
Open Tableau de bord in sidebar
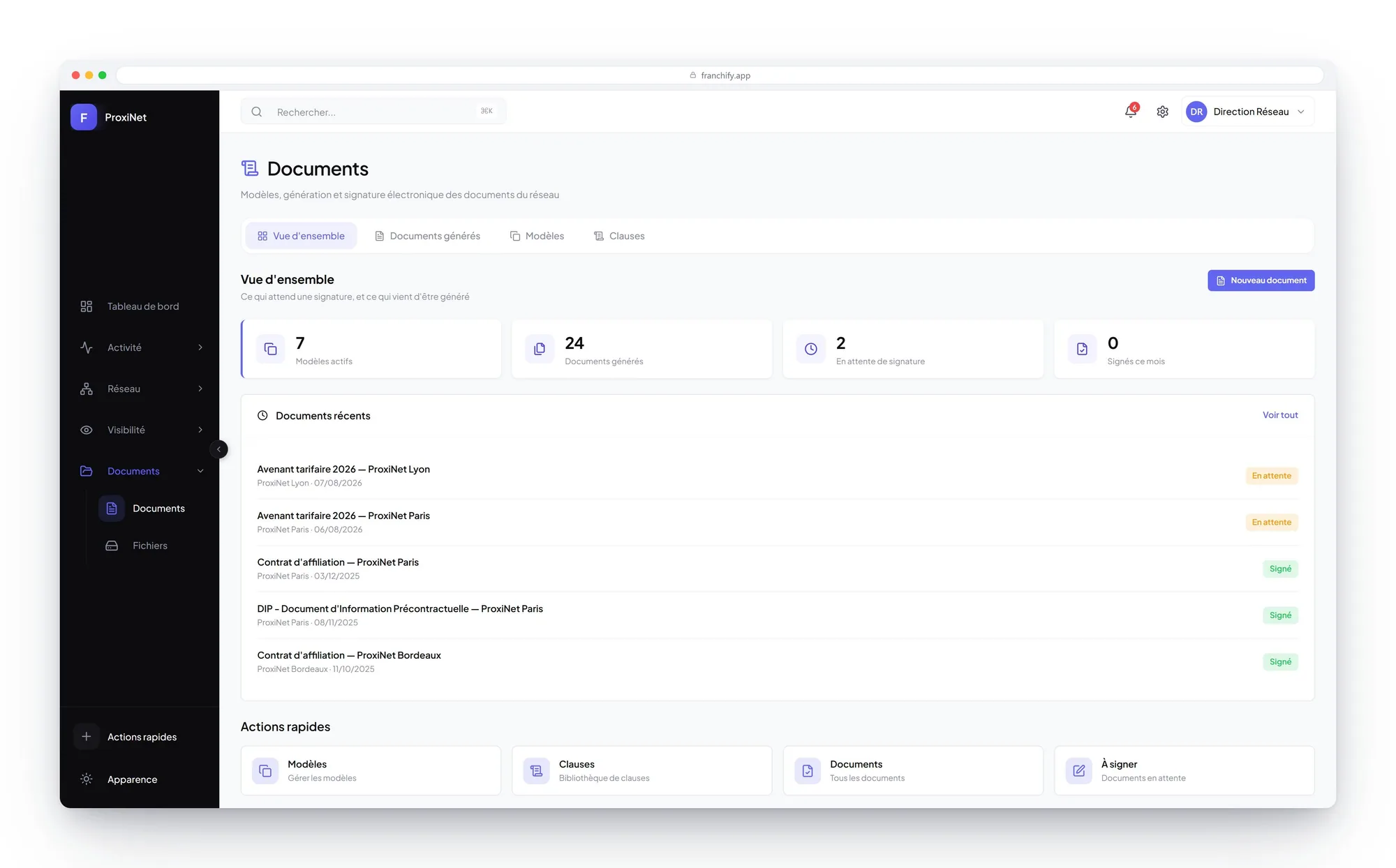pyautogui.click(x=140, y=306)
